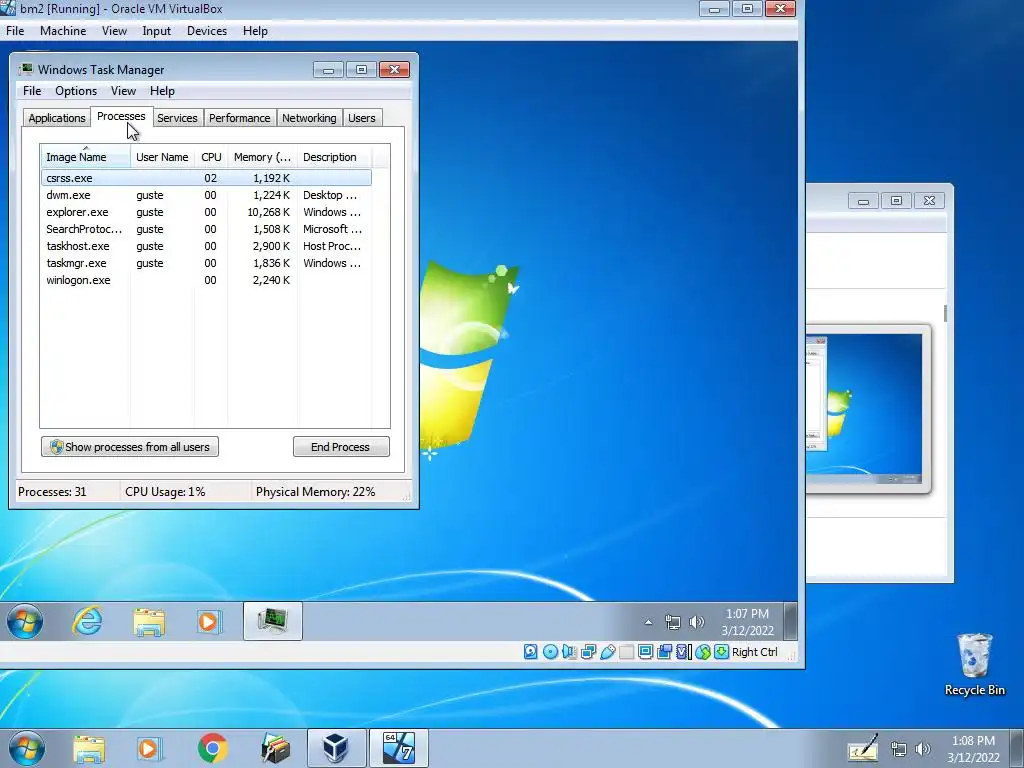The image size is (1024, 768).
Task: Sort by User Name column header
Action: point(162,157)
